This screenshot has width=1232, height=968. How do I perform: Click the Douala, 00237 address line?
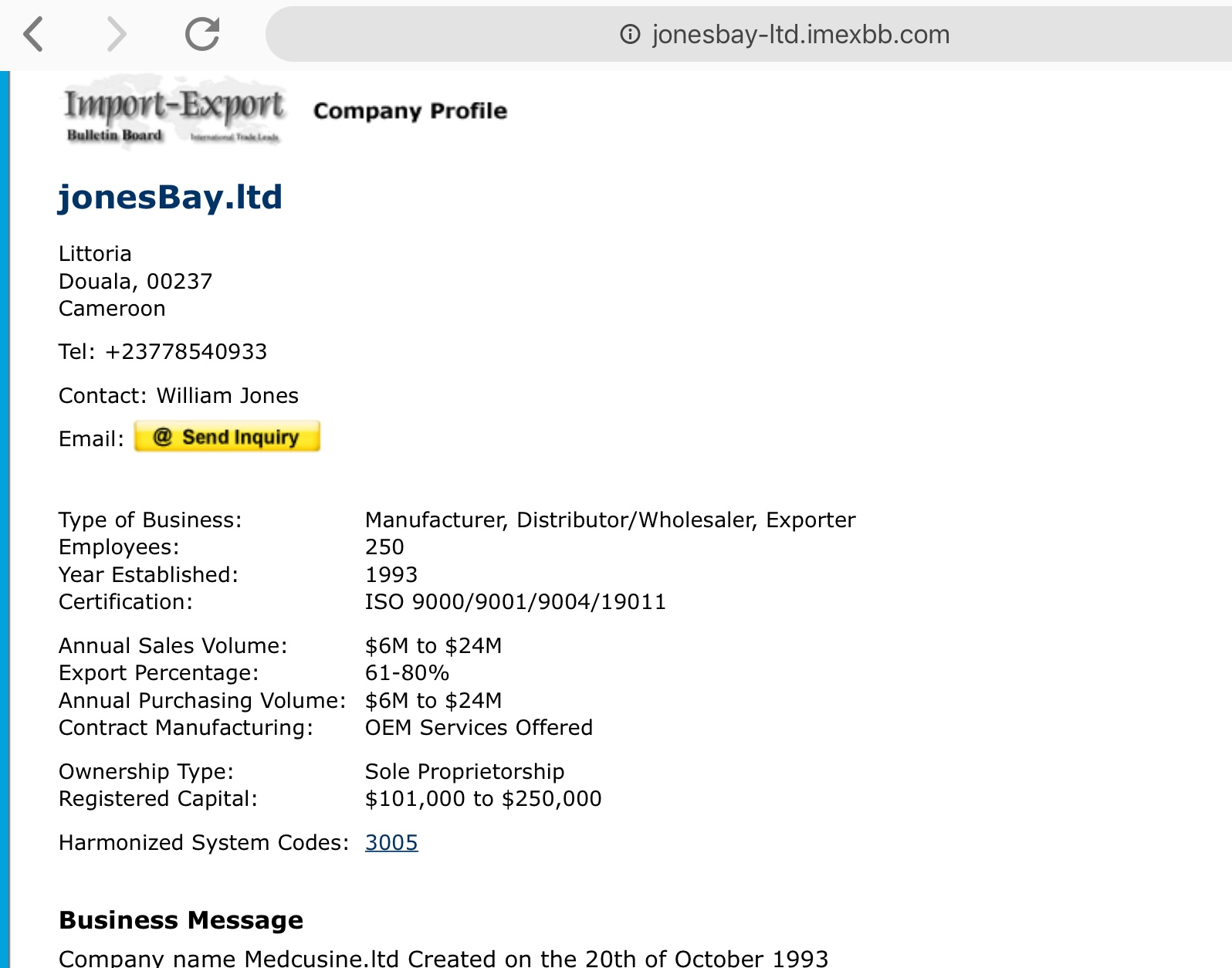pos(136,282)
